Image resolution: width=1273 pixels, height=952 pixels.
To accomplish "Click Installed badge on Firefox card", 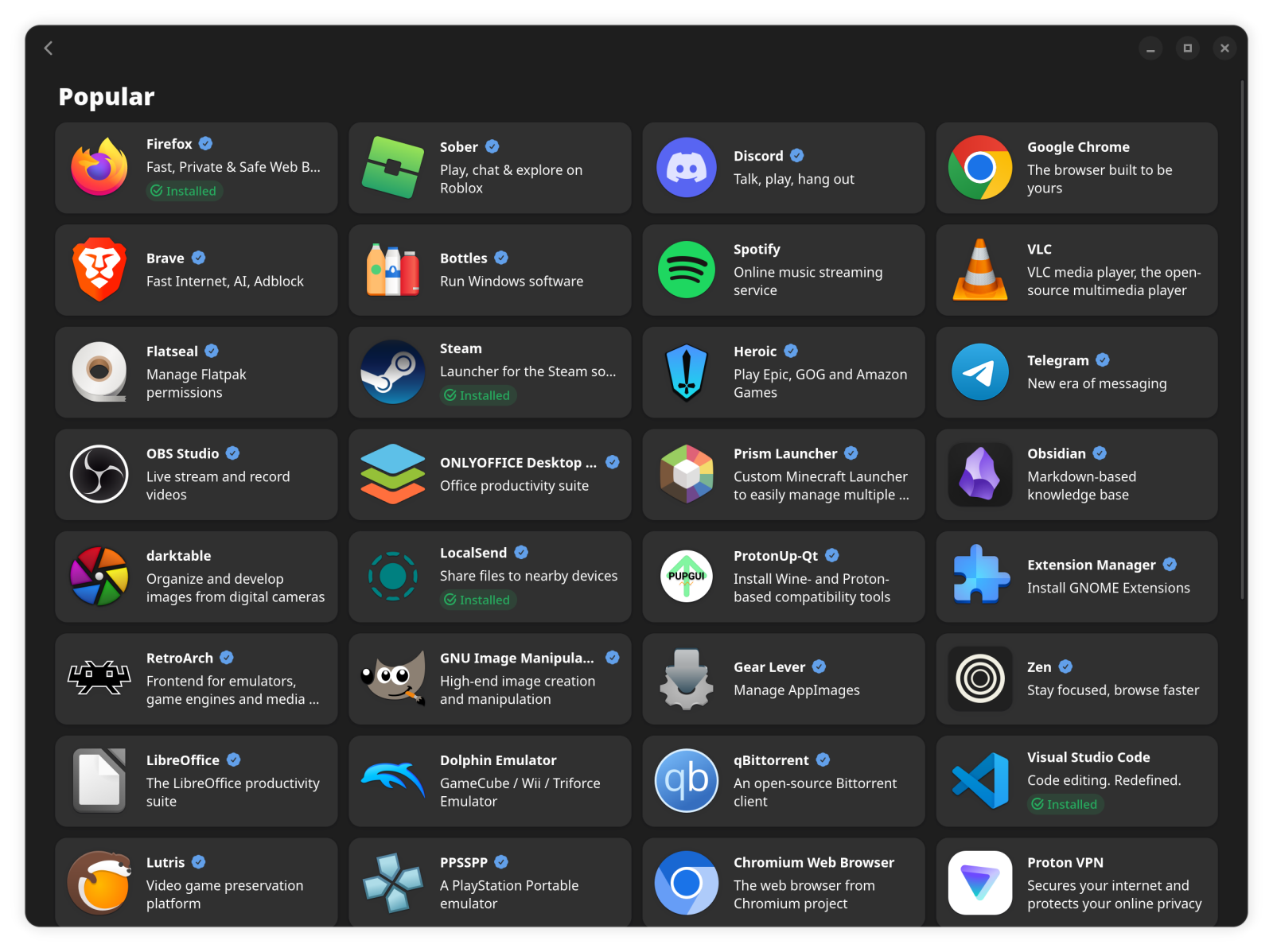I will point(184,191).
